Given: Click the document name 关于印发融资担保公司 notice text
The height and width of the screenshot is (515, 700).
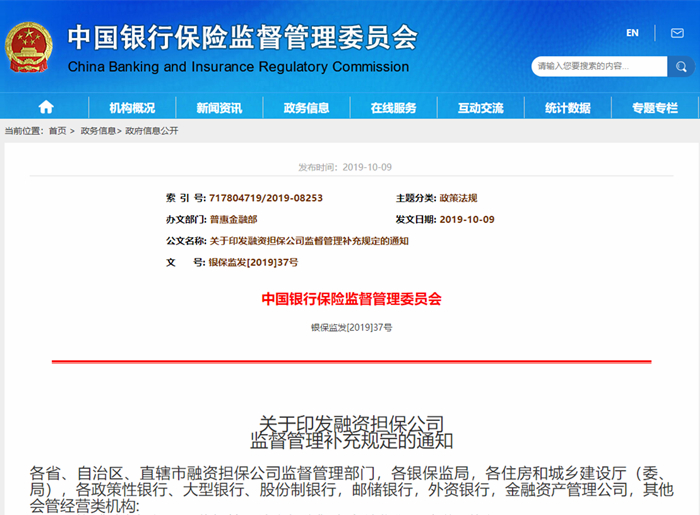Looking at the screenshot, I should [309, 241].
